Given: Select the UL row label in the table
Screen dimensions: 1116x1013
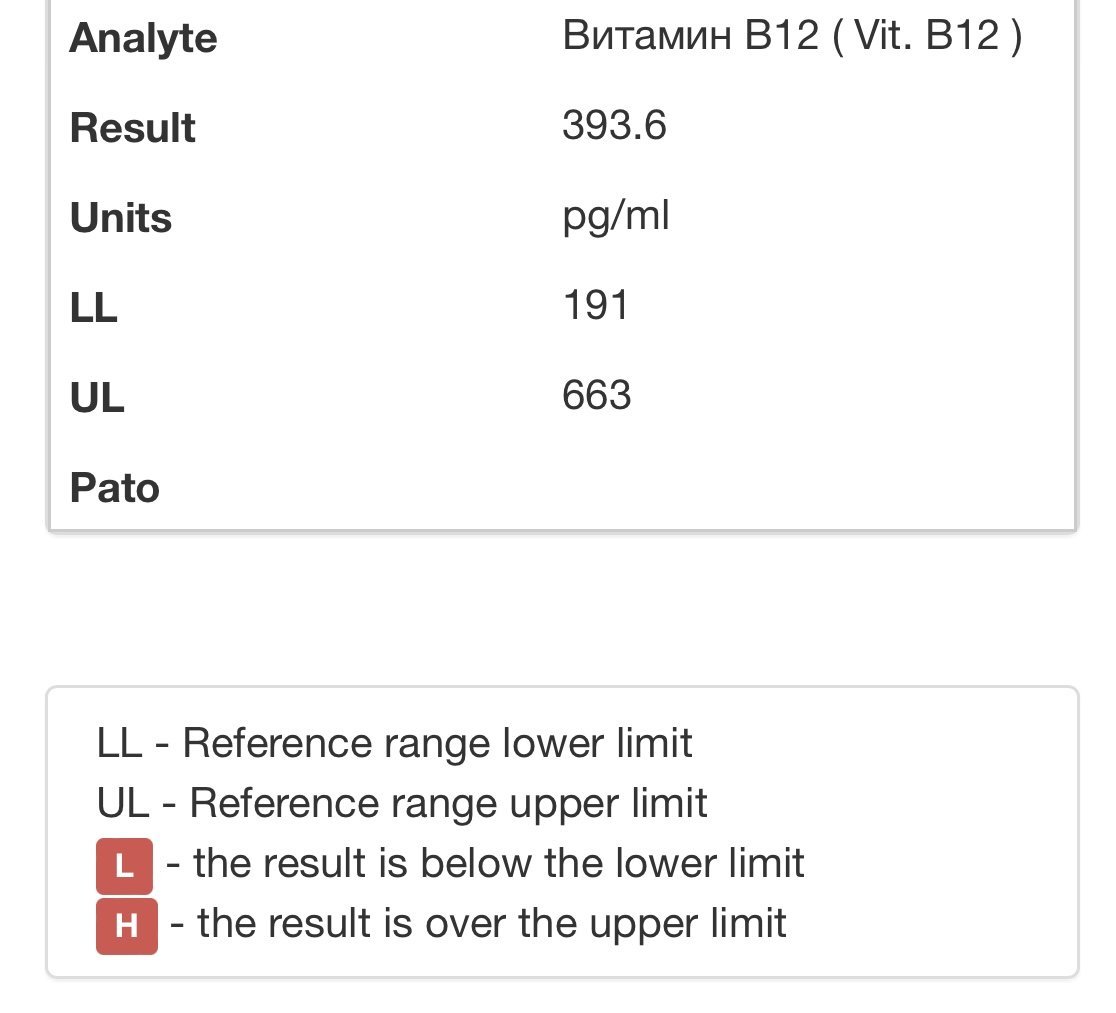Looking at the screenshot, I should click(x=96, y=399).
